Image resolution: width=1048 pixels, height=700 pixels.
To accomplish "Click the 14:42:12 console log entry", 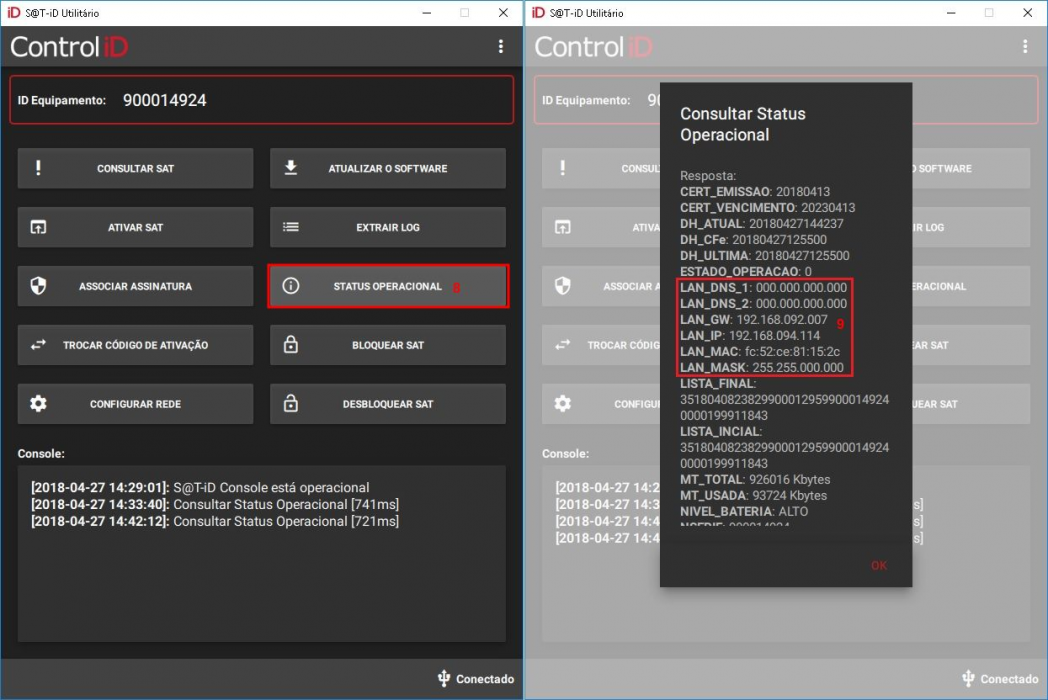I will [x=215, y=521].
